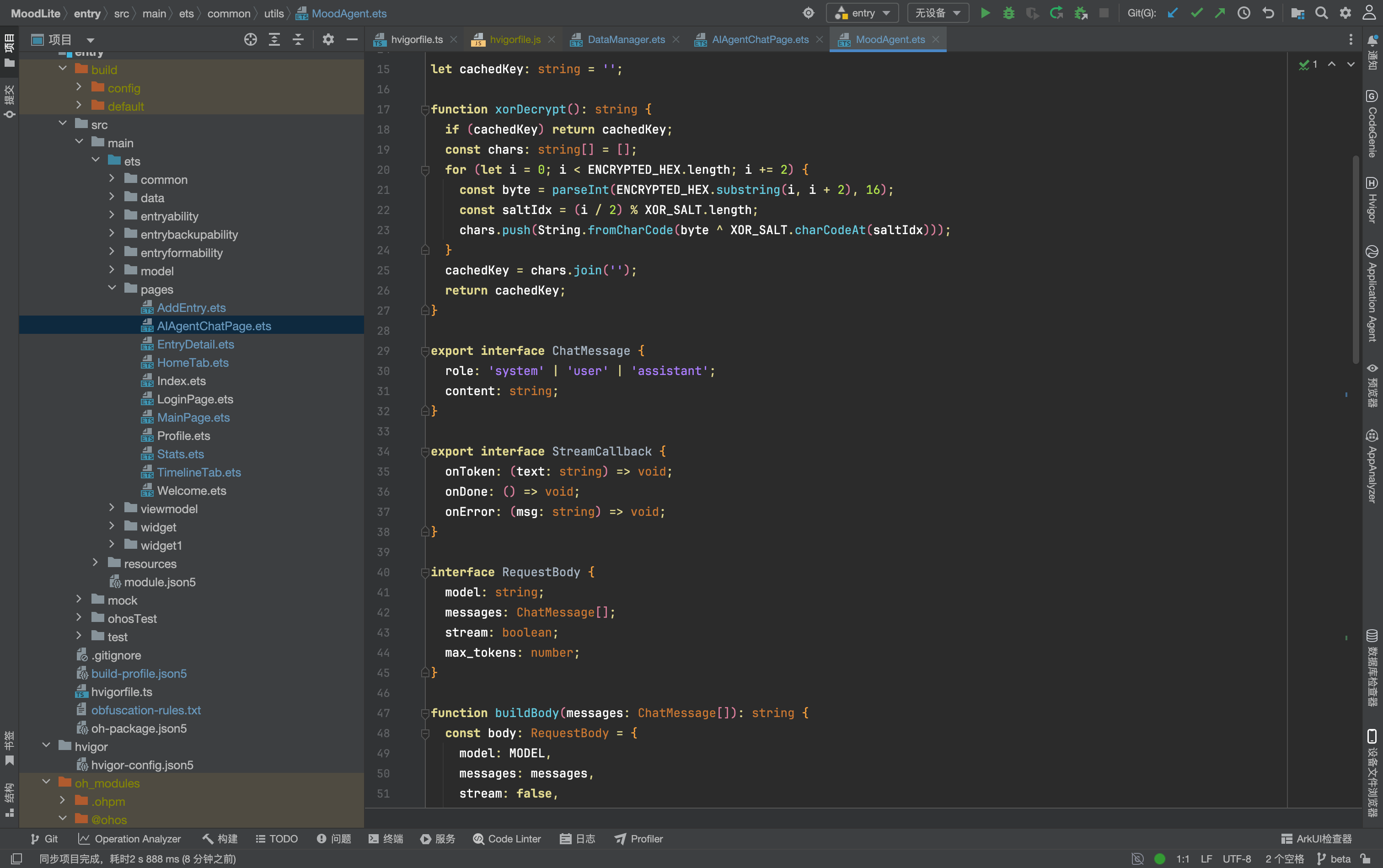Toggle code folding for xorDecrypt function

click(425, 109)
